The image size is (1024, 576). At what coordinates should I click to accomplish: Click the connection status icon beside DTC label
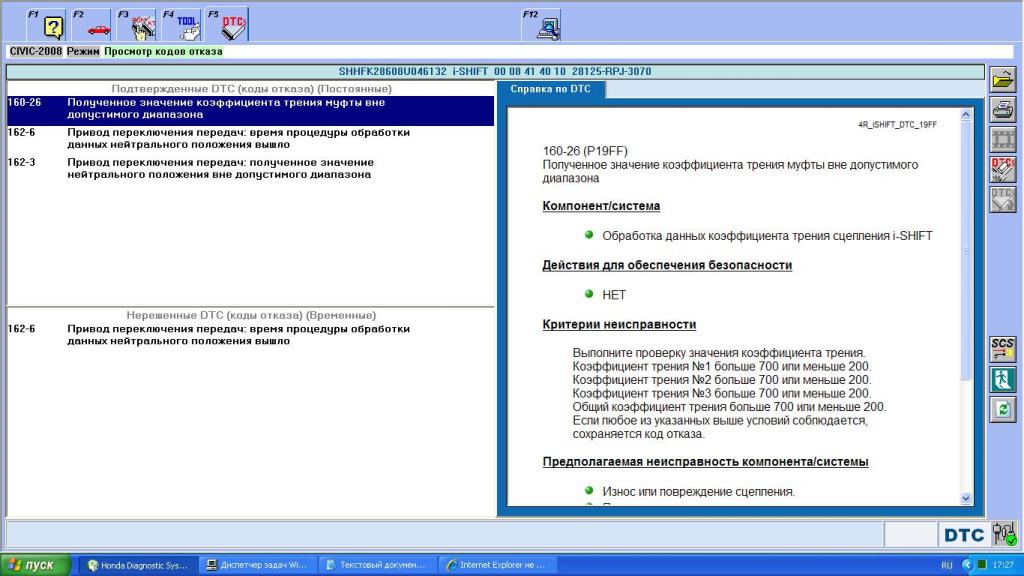point(1004,534)
